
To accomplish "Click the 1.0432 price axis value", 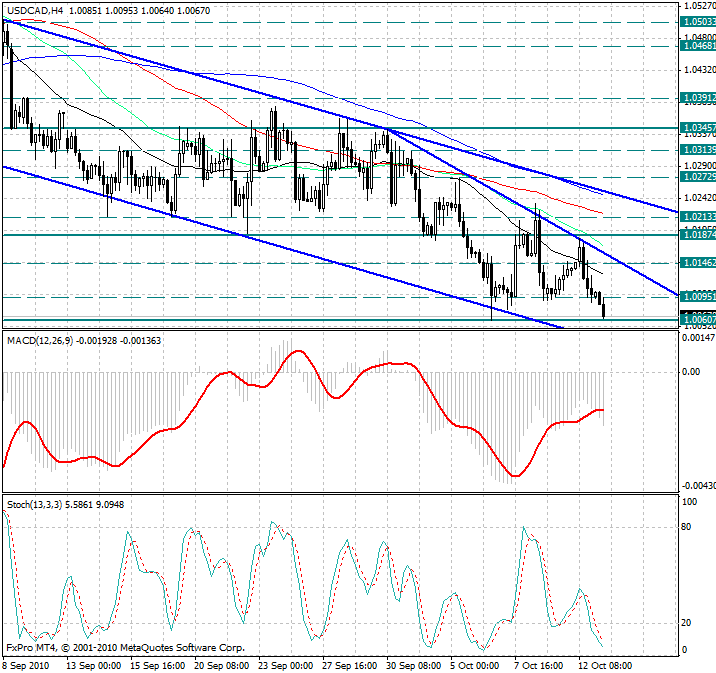I will [x=699, y=70].
